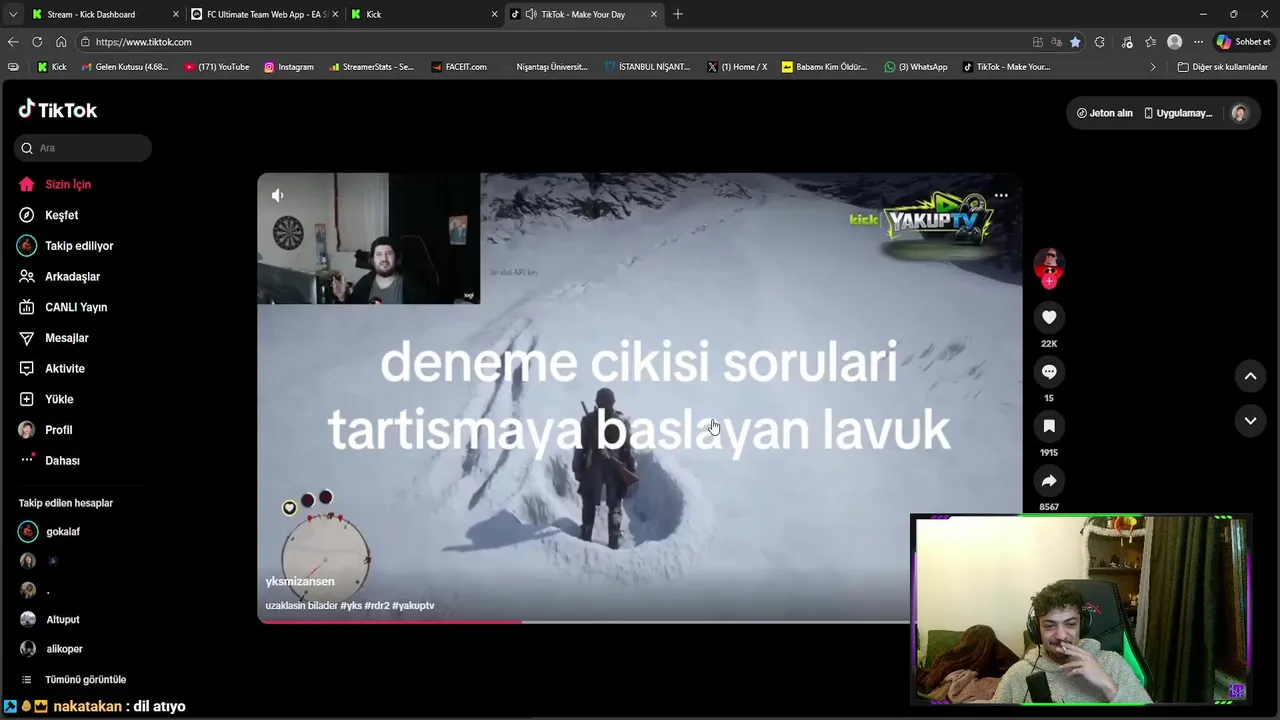Click the browser back arrow
The width and height of the screenshot is (1280, 720).
(x=13, y=42)
